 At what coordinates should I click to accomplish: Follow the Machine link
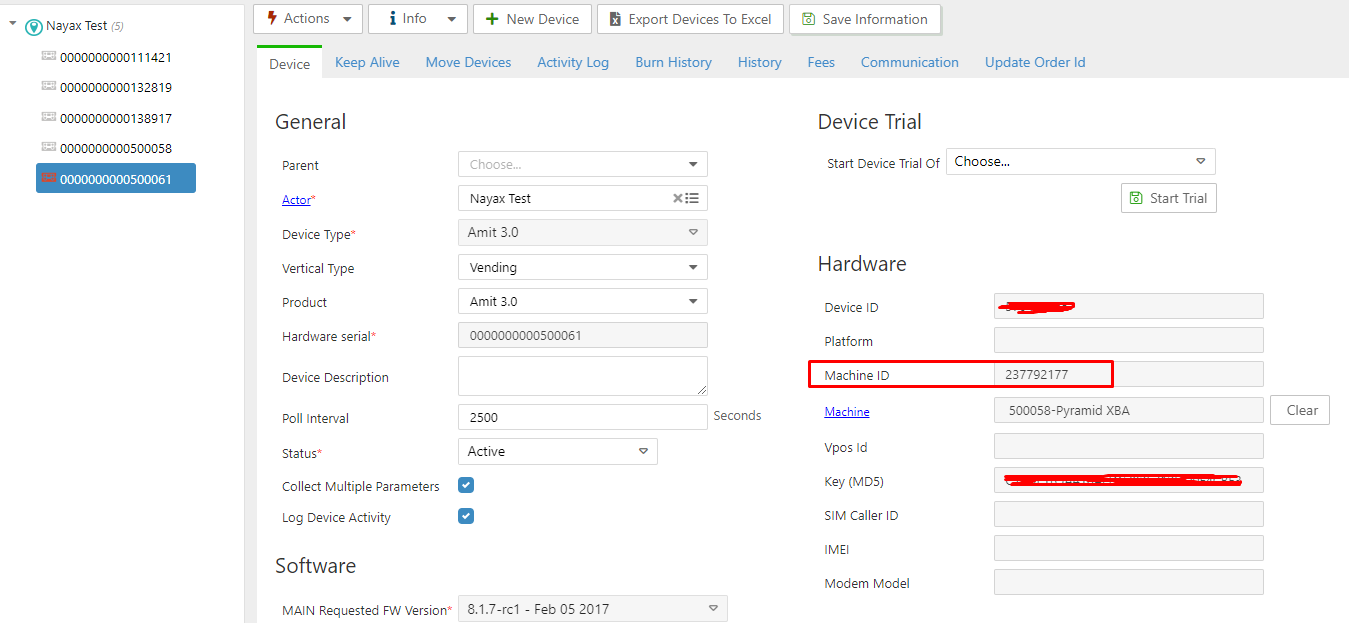(x=847, y=412)
